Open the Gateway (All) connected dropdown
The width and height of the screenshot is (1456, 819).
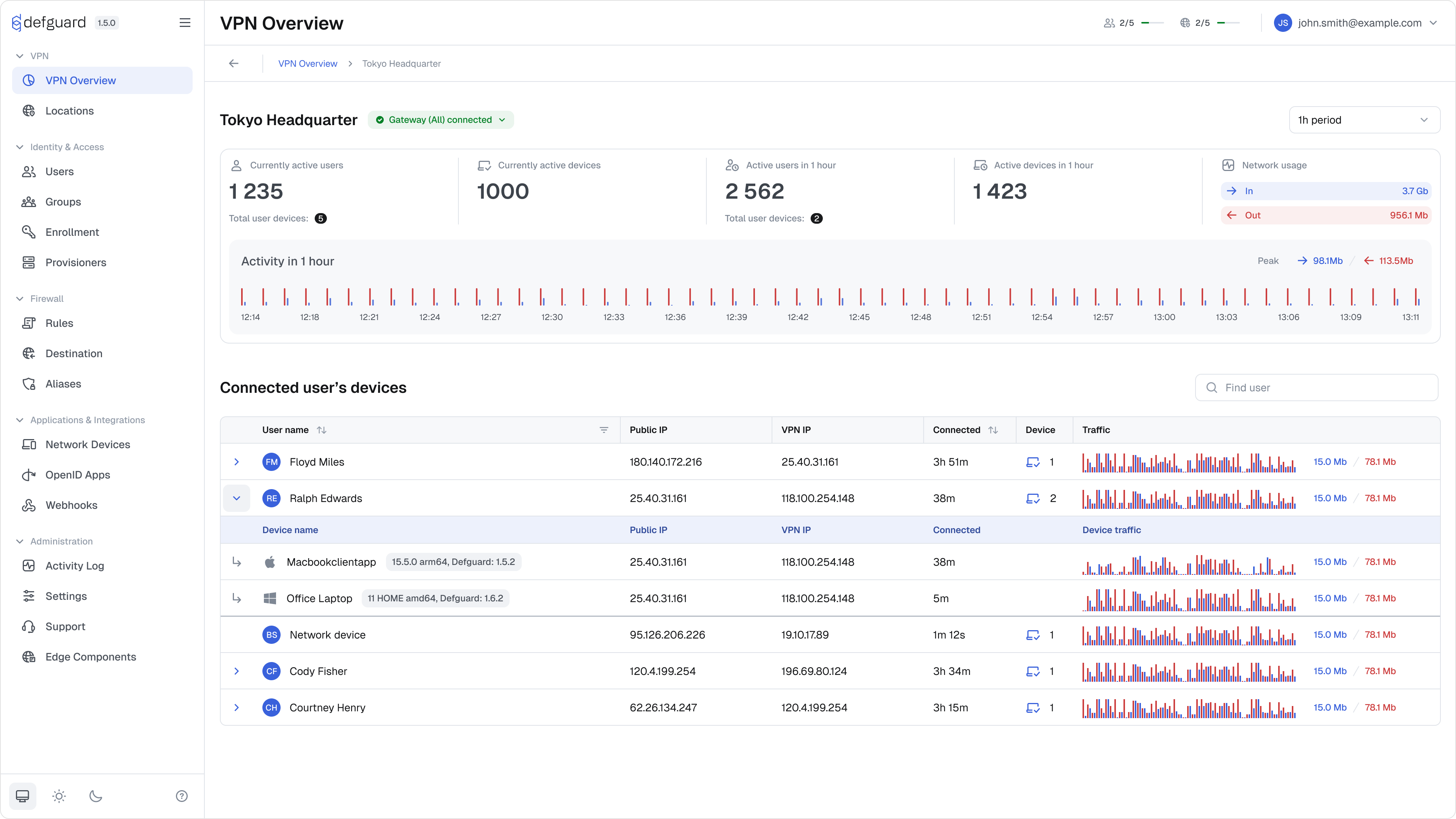441,119
